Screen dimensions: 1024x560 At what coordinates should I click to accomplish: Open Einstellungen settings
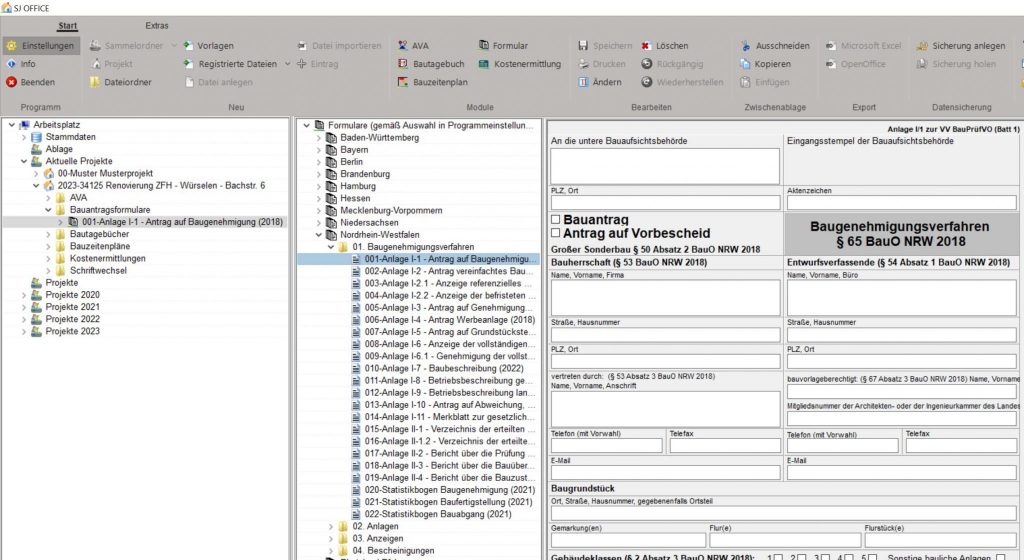(11, 46)
